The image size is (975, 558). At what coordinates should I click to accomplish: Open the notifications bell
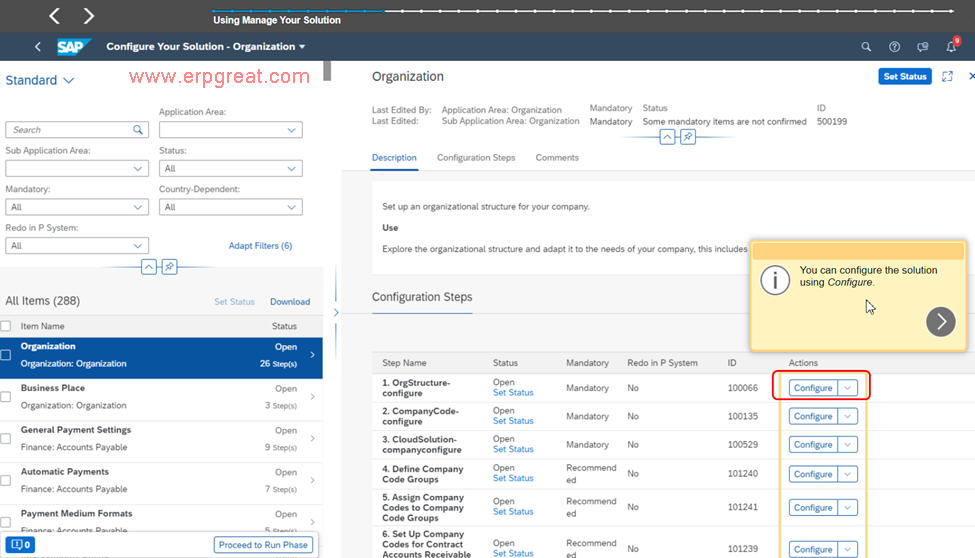(x=951, y=47)
